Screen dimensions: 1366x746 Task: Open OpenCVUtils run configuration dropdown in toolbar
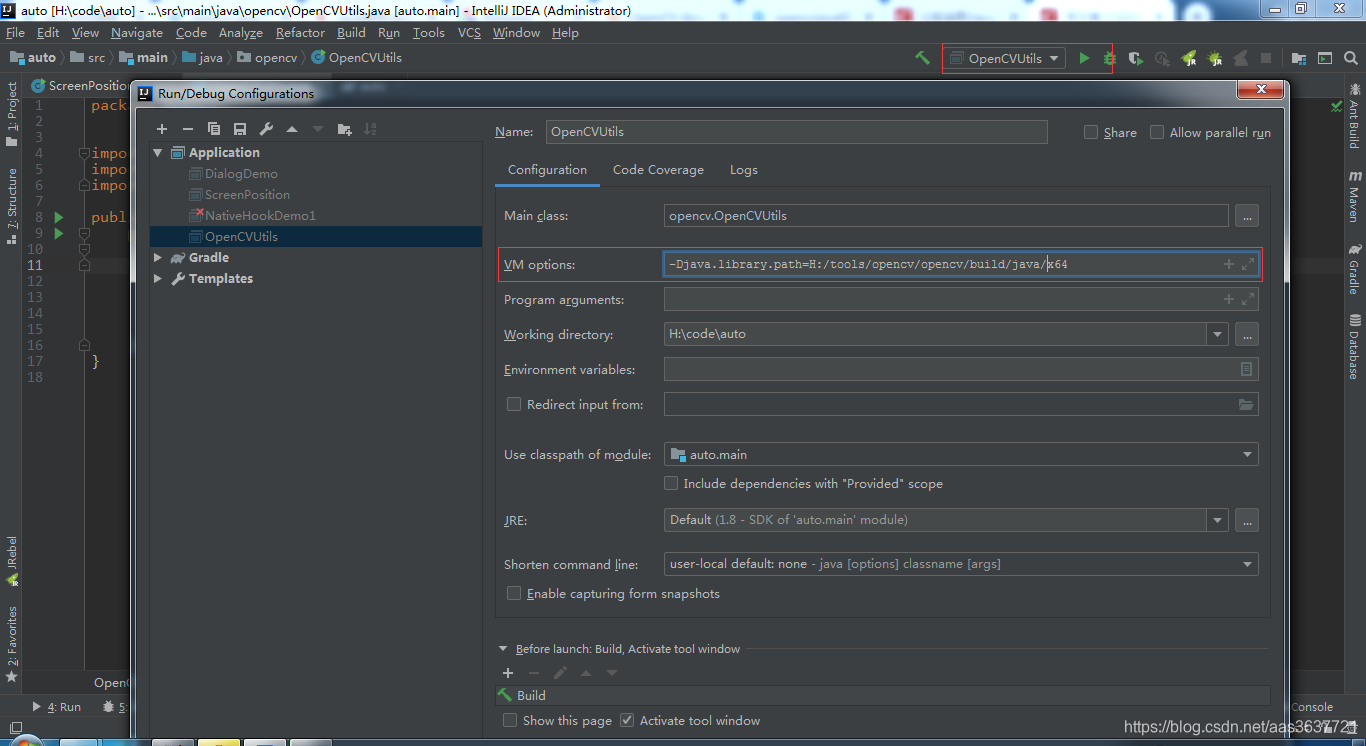coord(1005,58)
